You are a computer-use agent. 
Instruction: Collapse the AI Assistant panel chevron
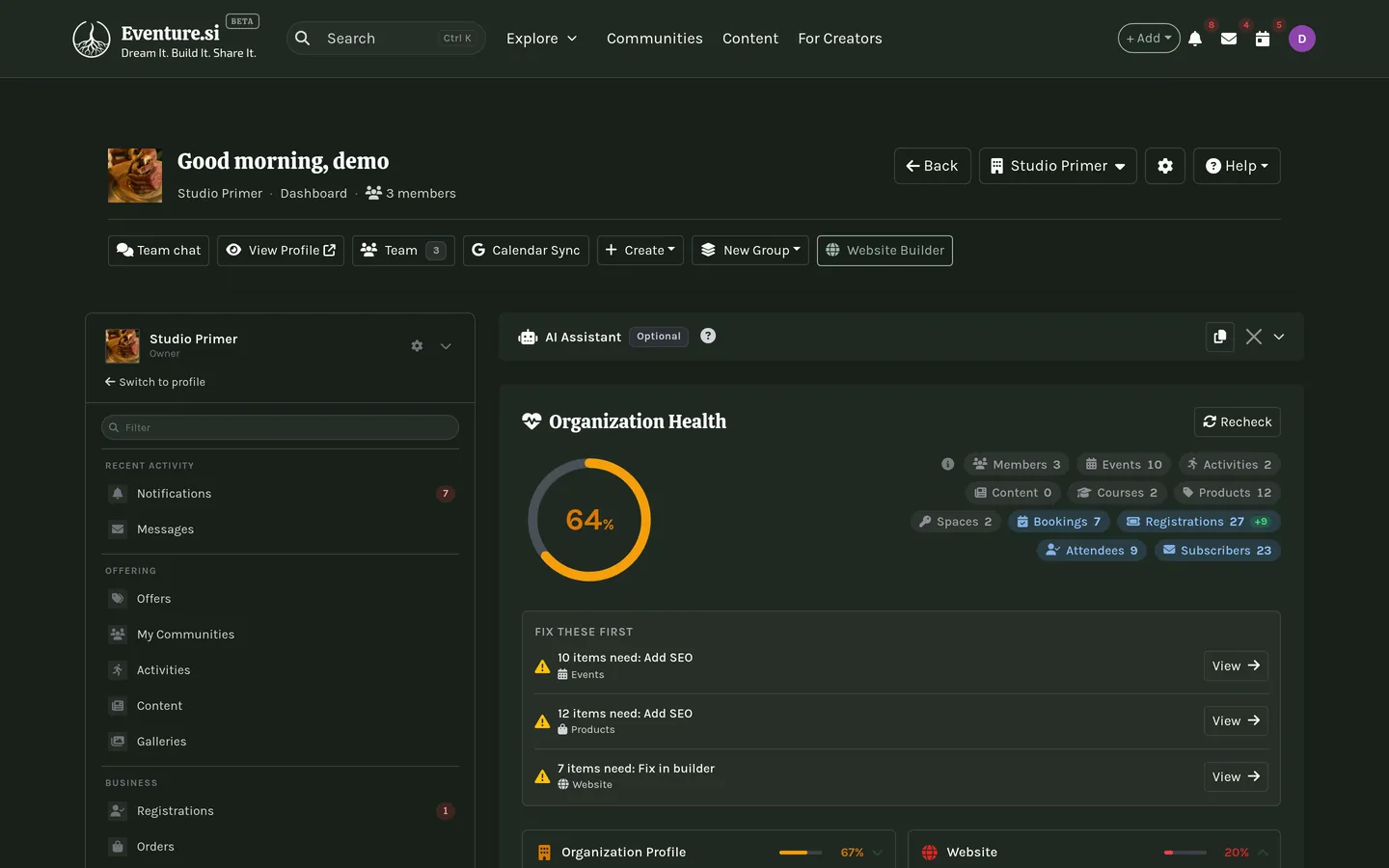[1279, 337]
